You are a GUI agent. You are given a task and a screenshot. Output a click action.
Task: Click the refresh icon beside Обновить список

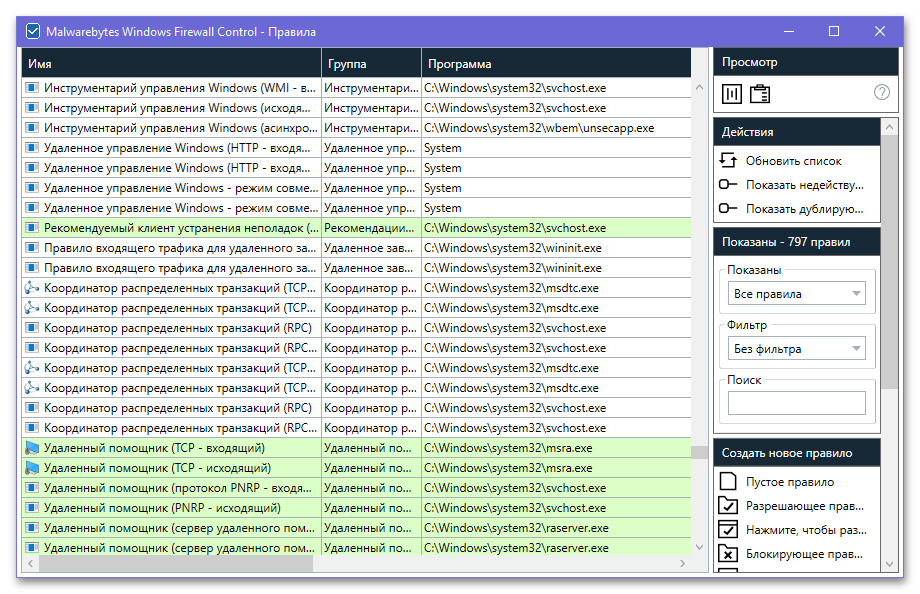(728, 160)
